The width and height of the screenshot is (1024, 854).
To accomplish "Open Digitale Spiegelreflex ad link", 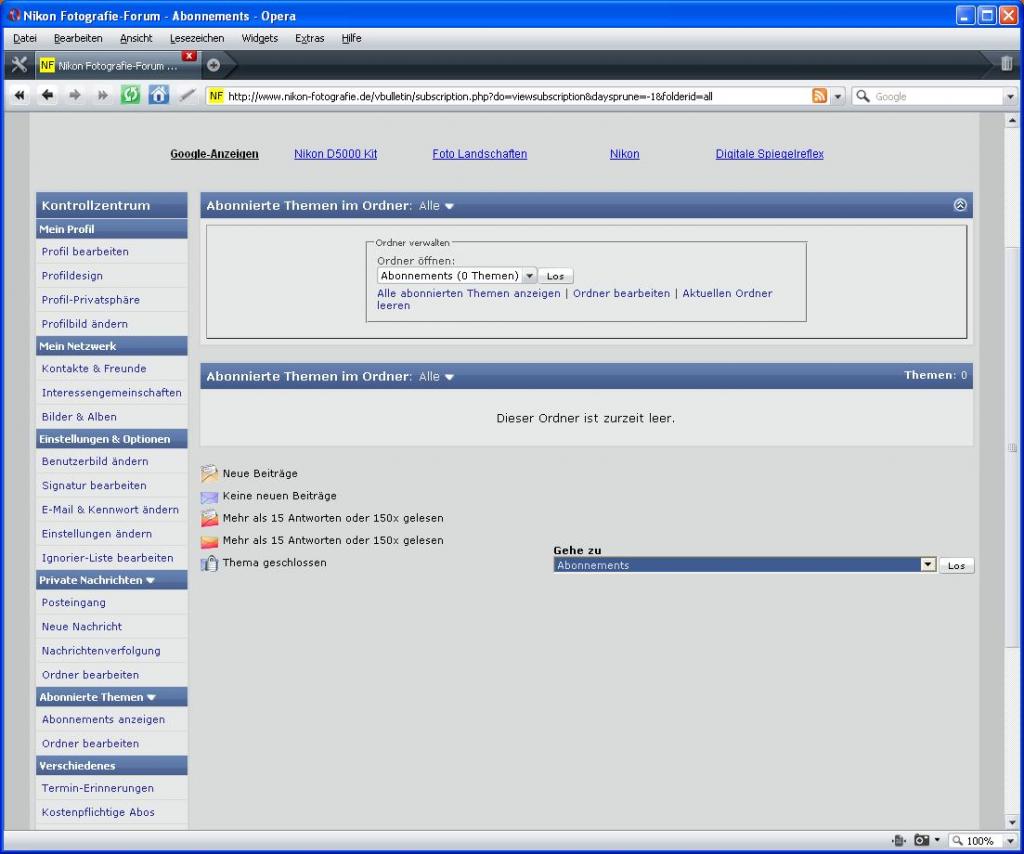I will tap(769, 154).
